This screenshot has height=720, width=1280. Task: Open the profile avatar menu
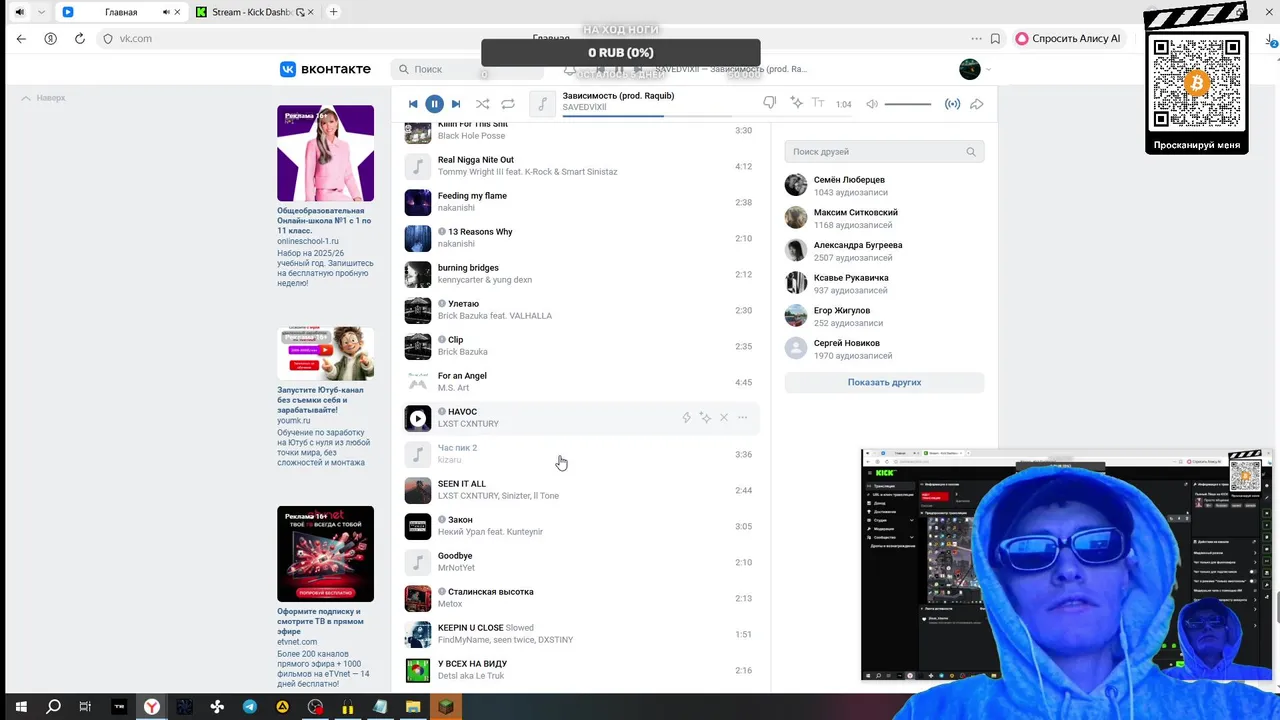975,69
